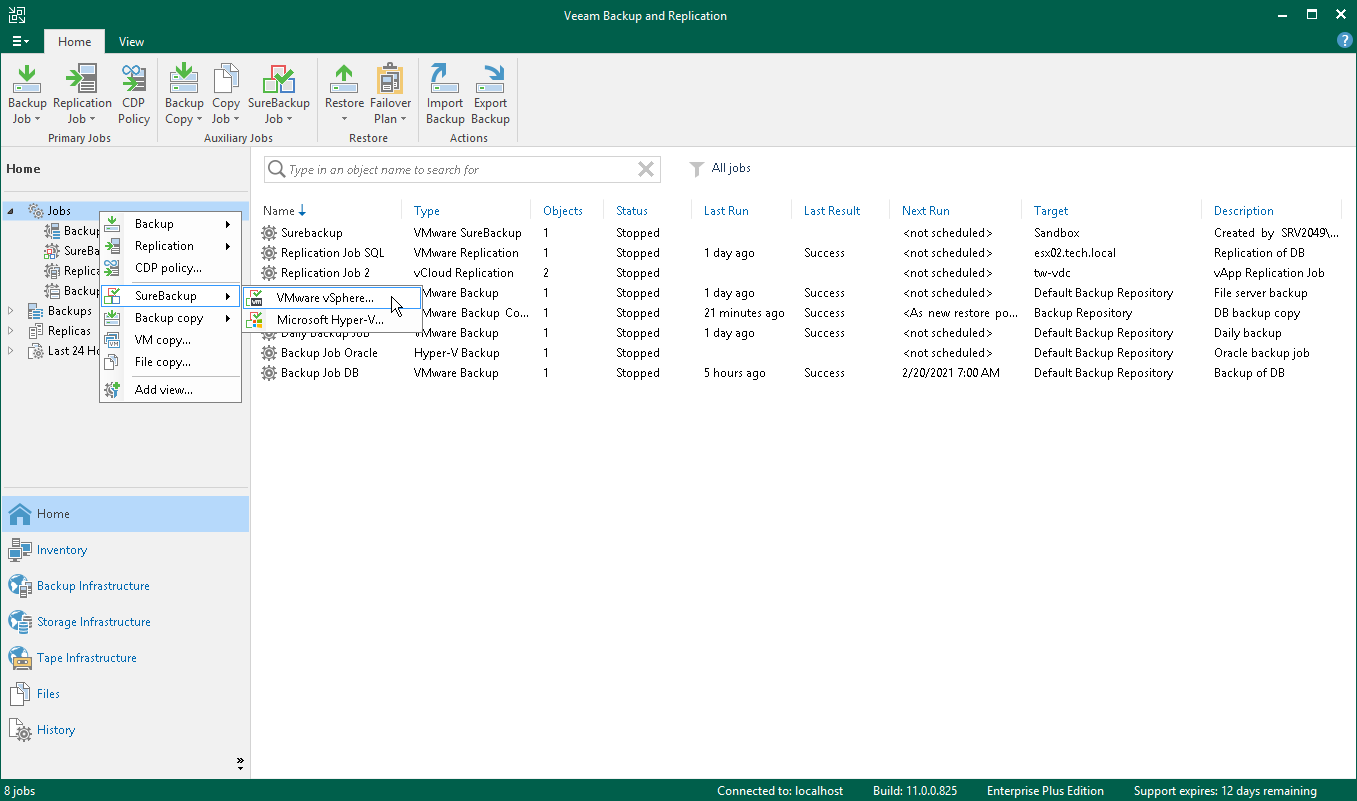Open the All jobs filter
The width and height of the screenshot is (1357, 801).
point(731,168)
